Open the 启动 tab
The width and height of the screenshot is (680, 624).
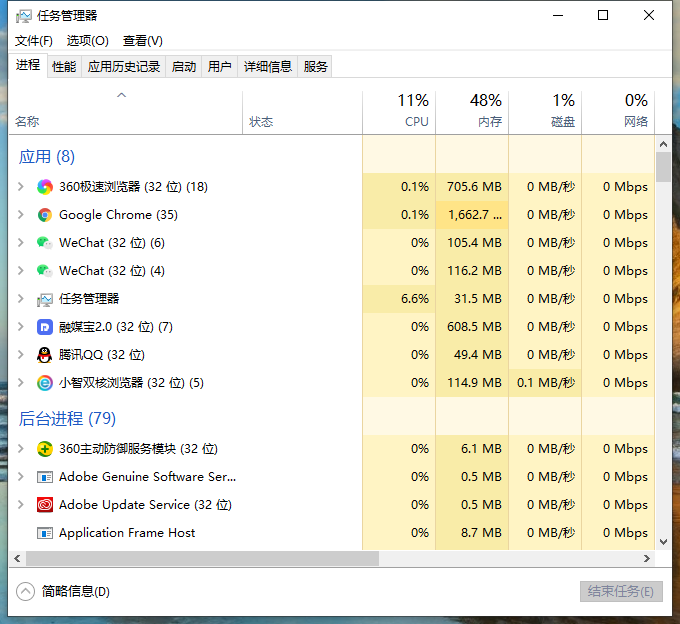(184, 67)
